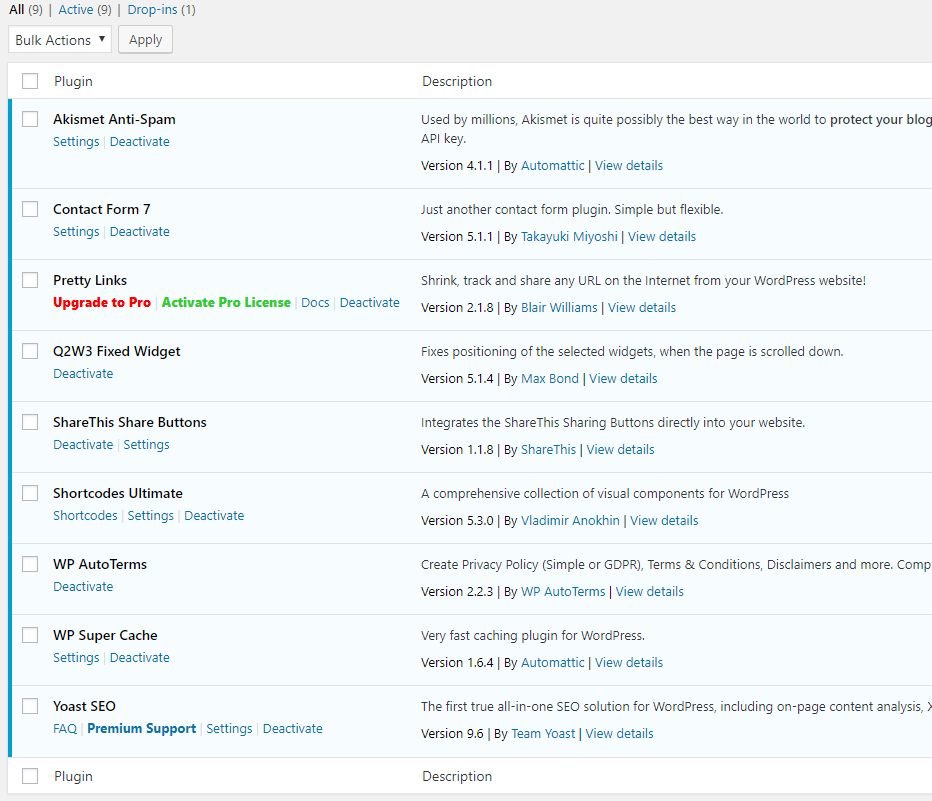Filter by Drop-ins plugins
932x801 pixels.
(x=152, y=10)
